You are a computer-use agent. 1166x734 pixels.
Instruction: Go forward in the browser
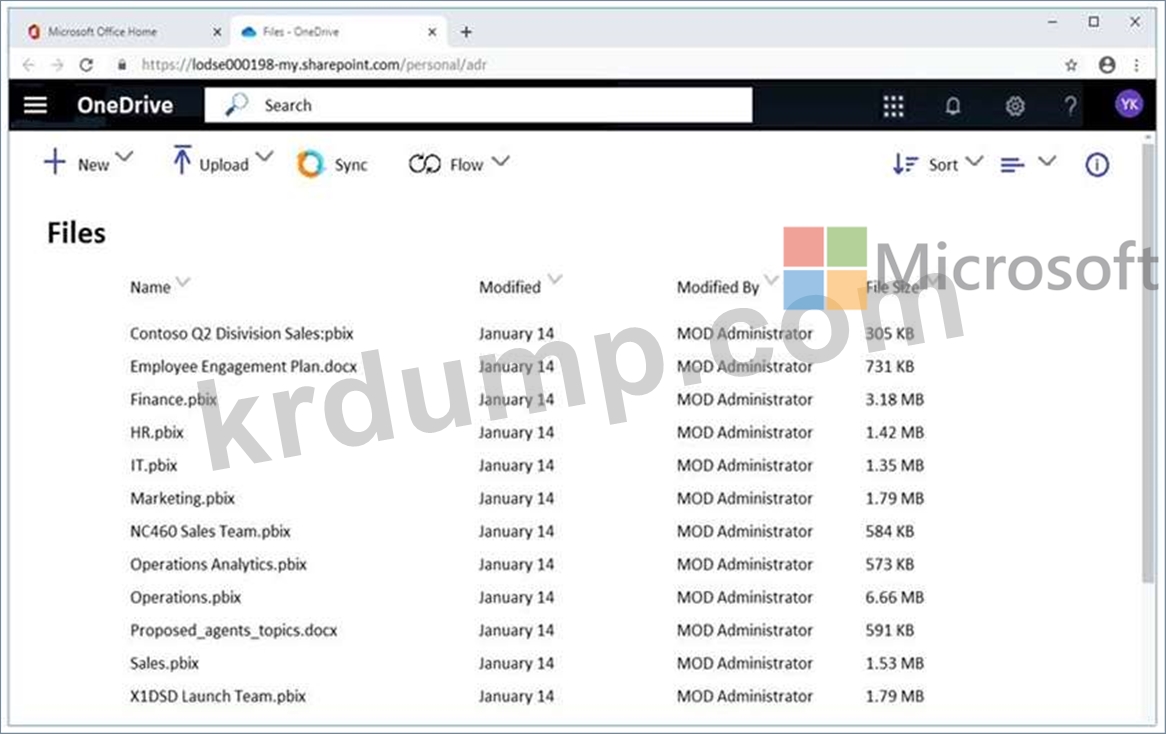coord(57,65)
